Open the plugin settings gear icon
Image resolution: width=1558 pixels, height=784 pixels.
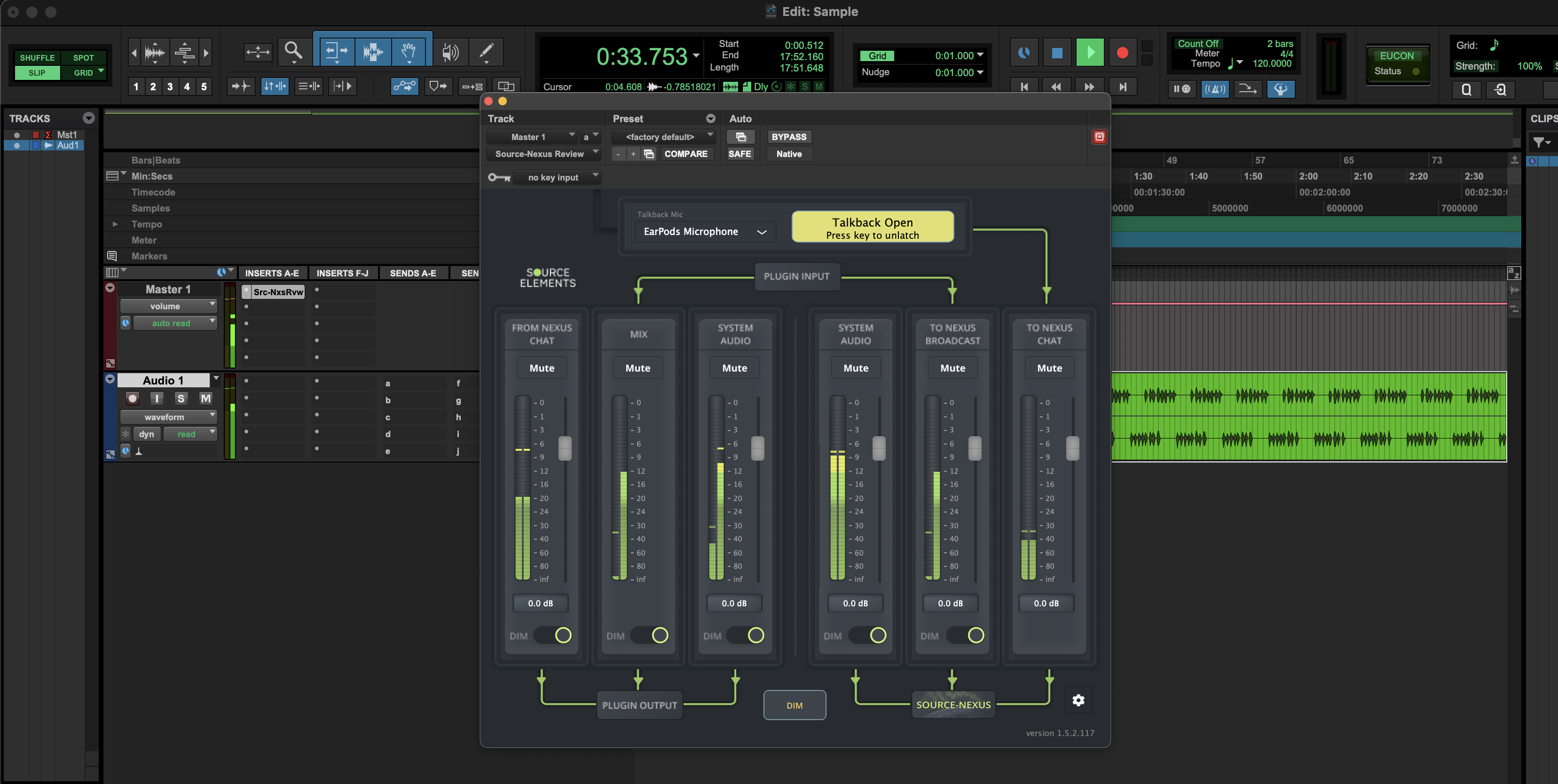pos(1078,700)
